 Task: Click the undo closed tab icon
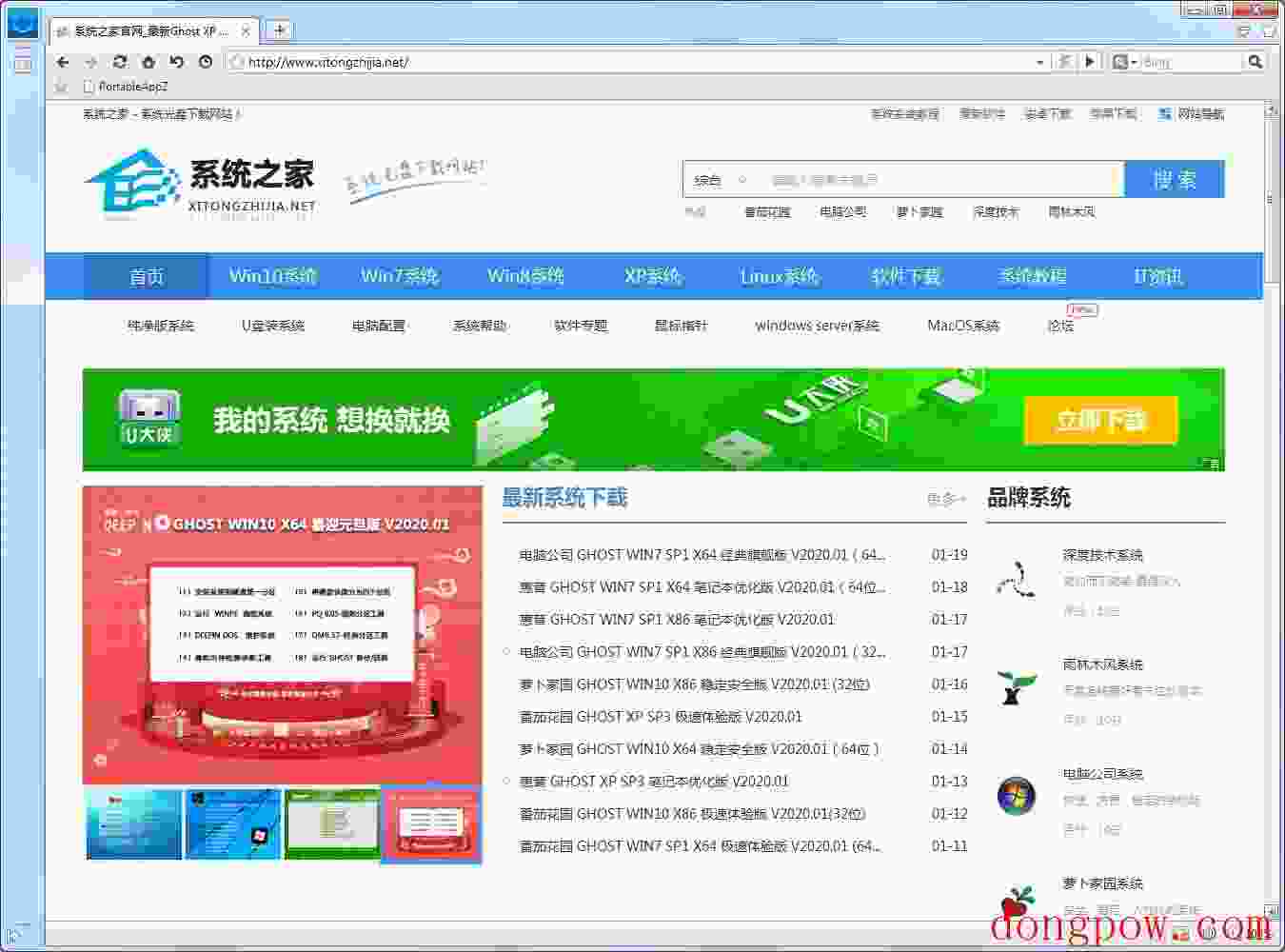[177, 62]
